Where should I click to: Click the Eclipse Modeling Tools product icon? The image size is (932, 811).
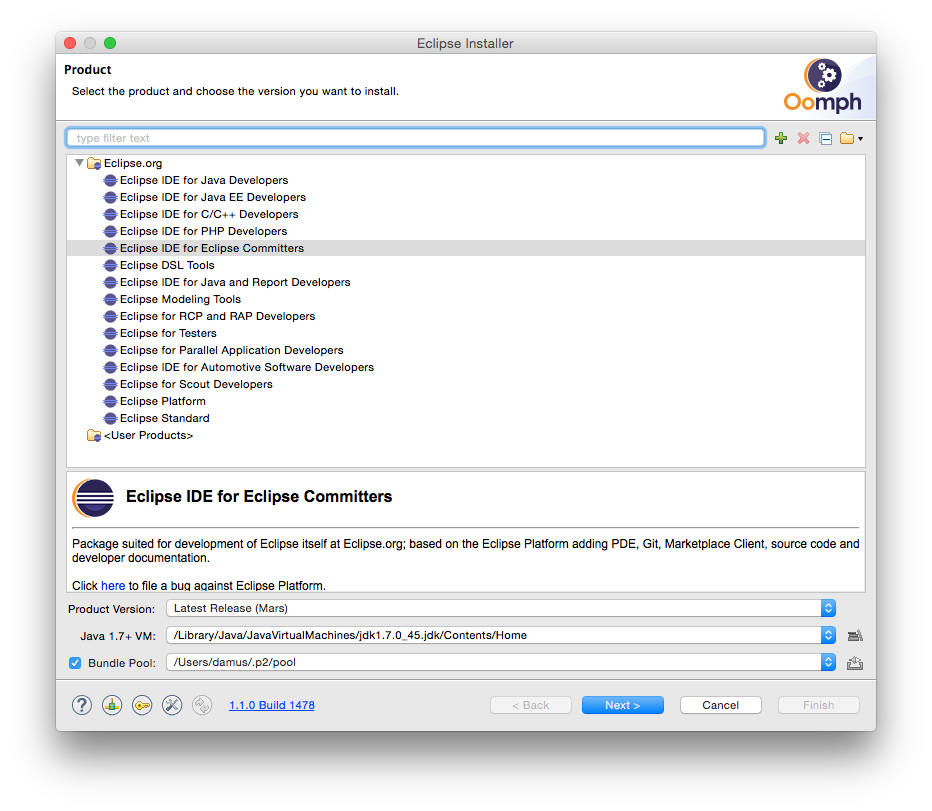(110, 299)
